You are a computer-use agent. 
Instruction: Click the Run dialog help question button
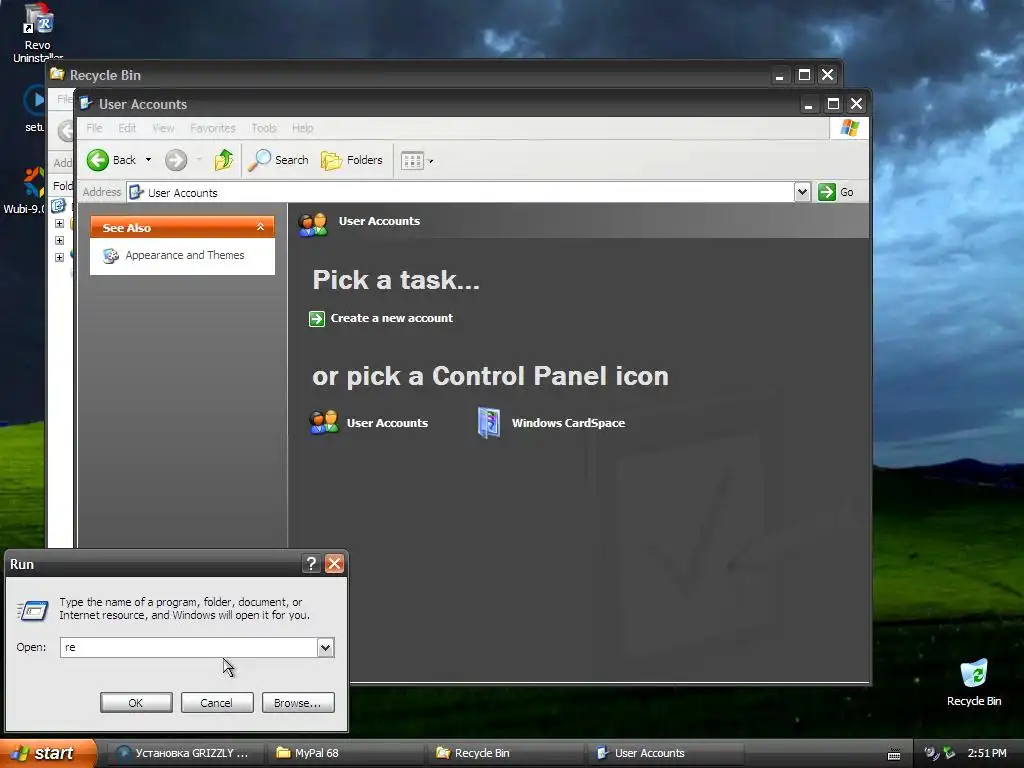[312, 564]
